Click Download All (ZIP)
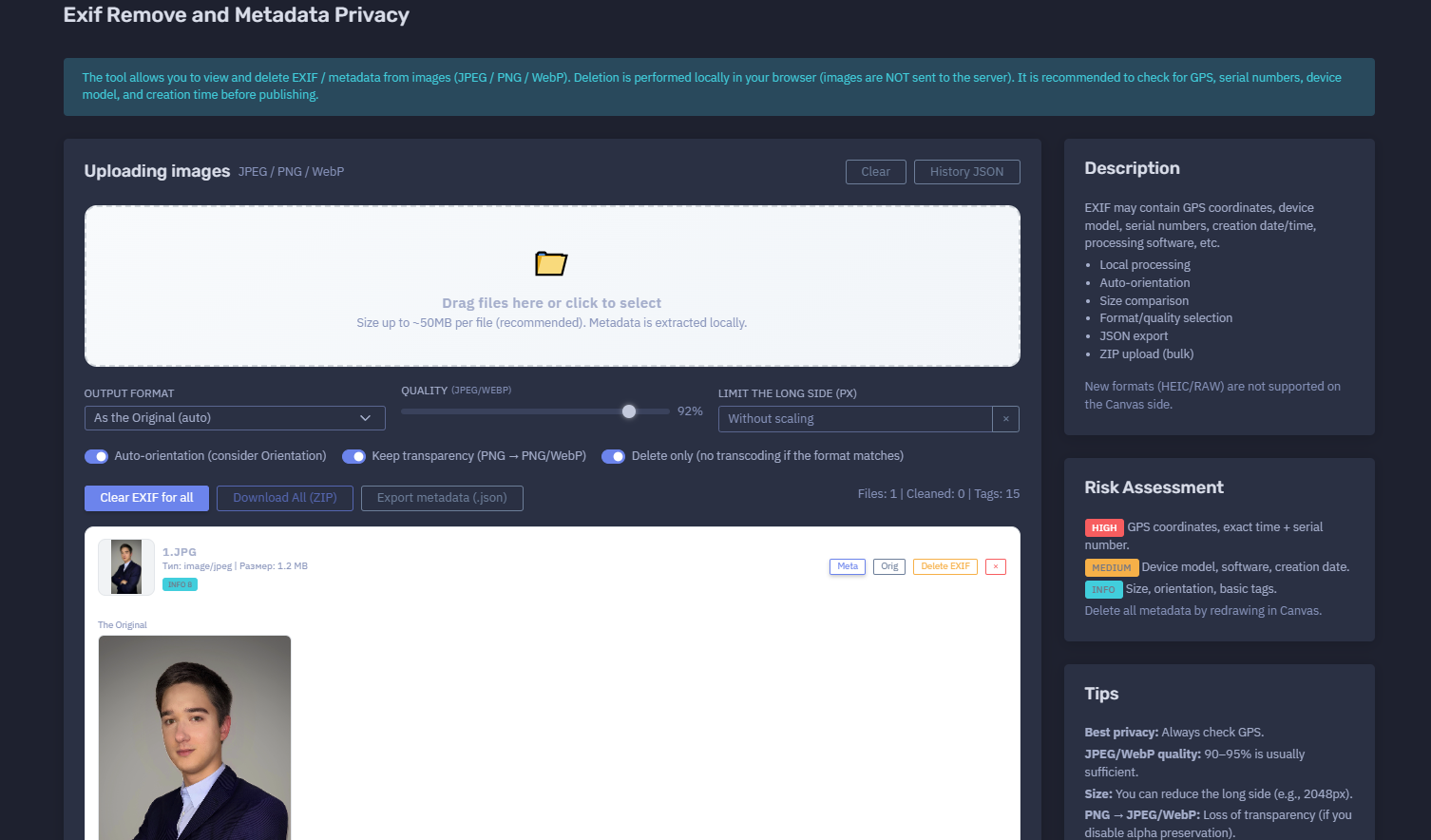This screenshot has width=1431, height=840. [x=285, y=498]
